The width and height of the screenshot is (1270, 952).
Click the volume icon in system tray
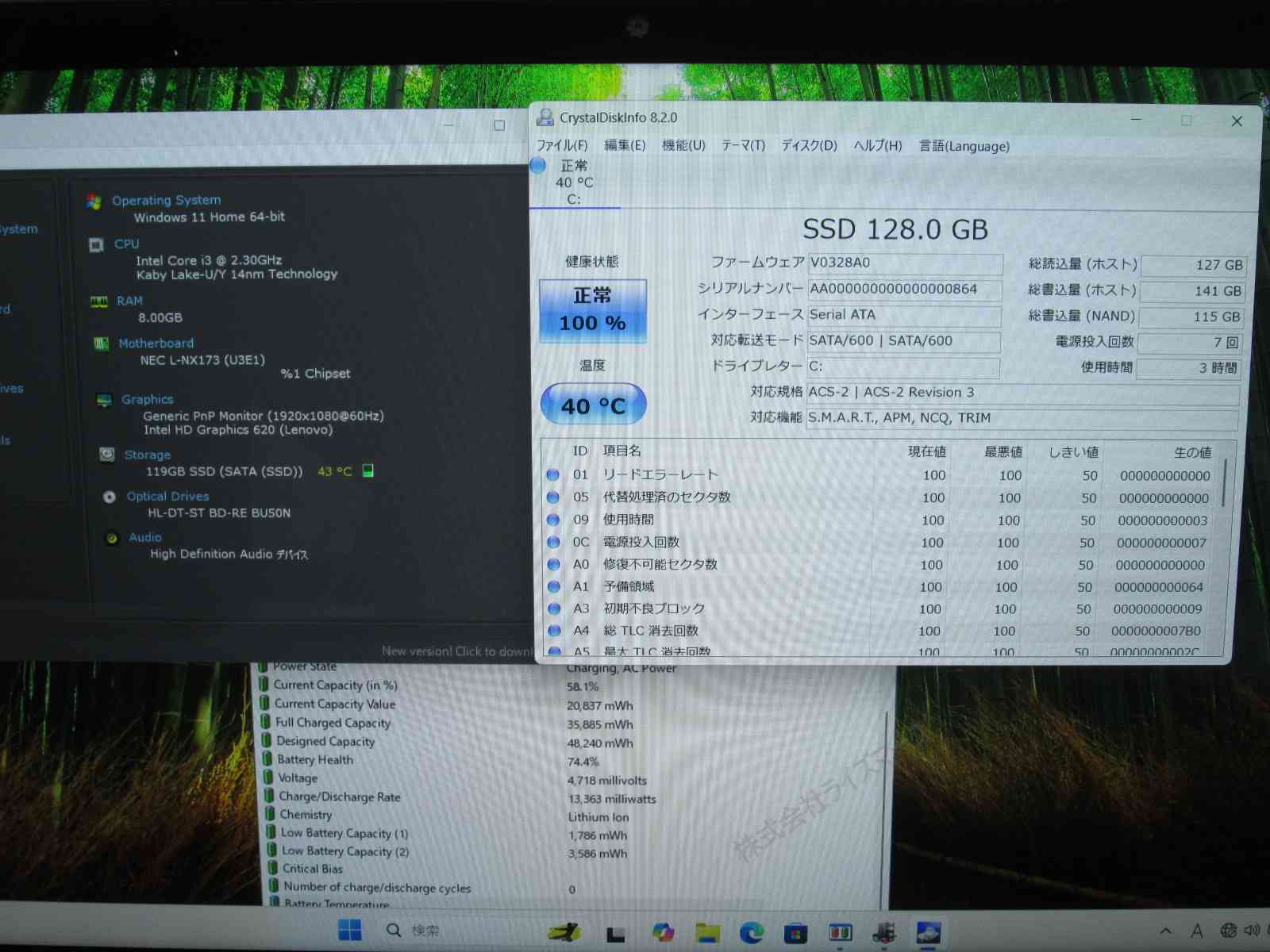click(1252, 931)
